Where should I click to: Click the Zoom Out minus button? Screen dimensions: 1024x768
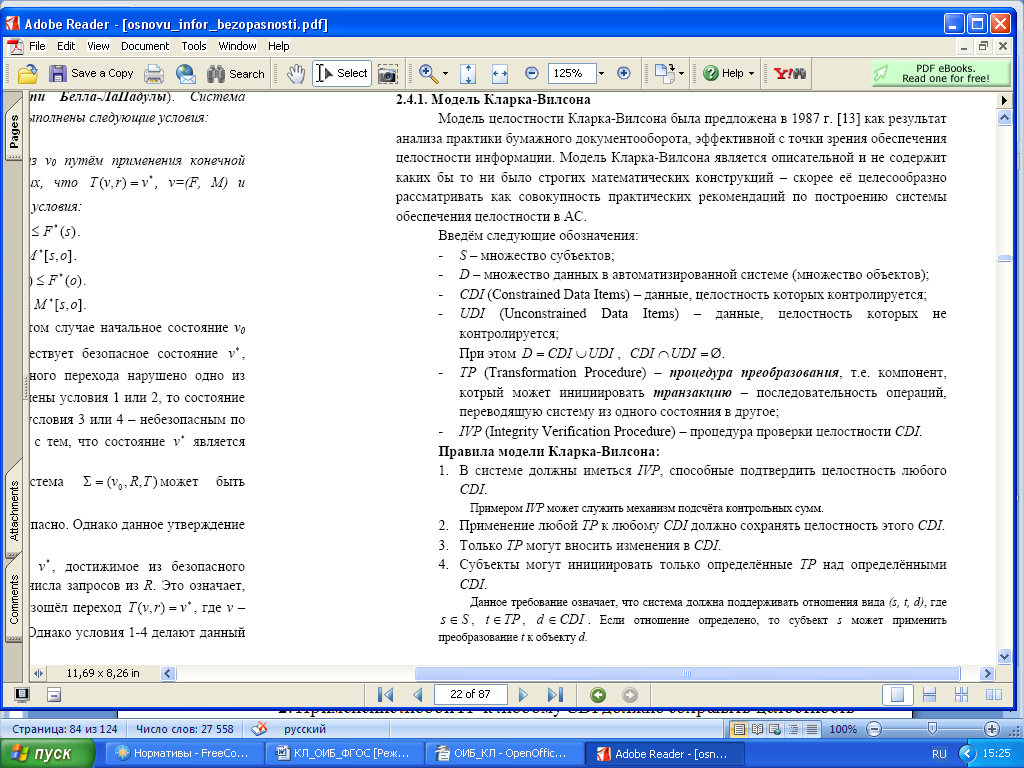coord(532,73)
